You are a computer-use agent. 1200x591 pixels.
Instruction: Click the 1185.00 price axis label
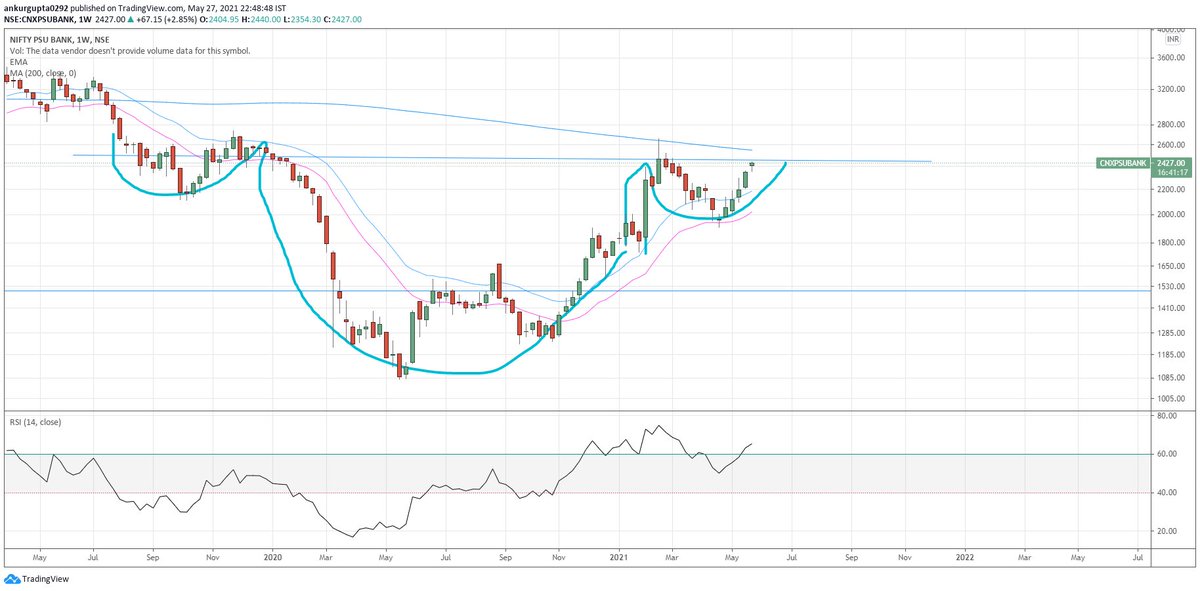(x=1171, y=354)
